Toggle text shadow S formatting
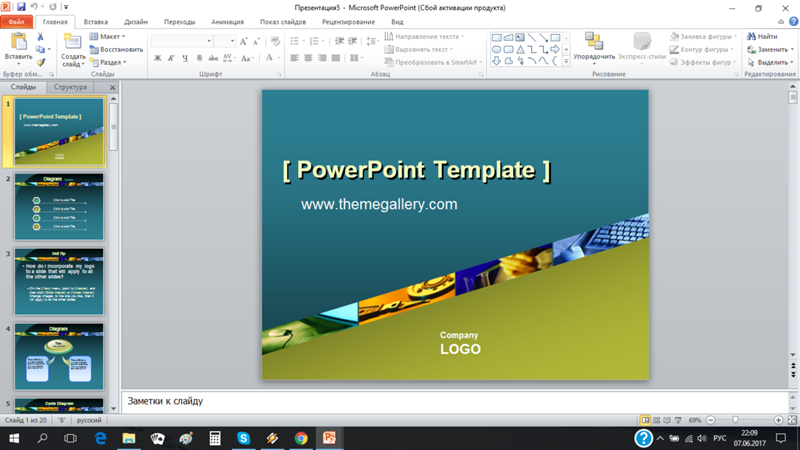 pyautogui.click(x=199, y=58)
